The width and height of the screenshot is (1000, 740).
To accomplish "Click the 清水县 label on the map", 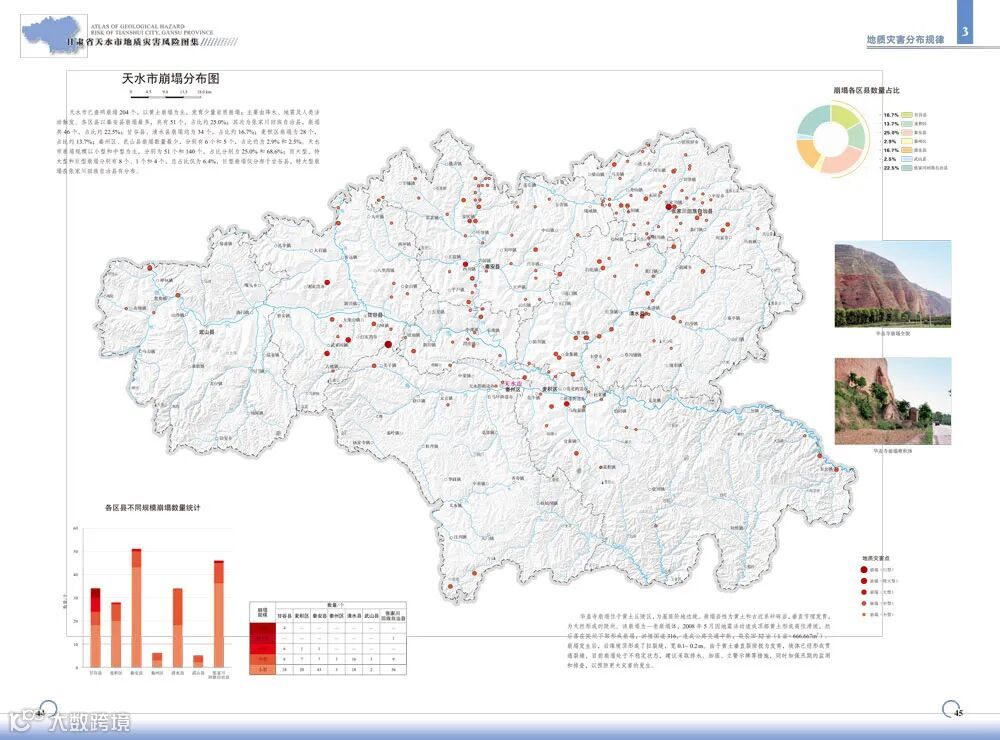I will coord(639,314).
